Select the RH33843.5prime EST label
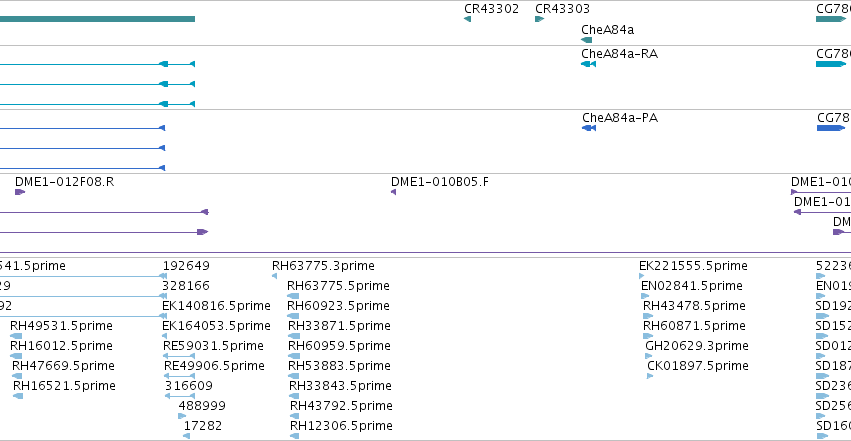This screenshot has height=441, width=851. click(x=340, y=386)
